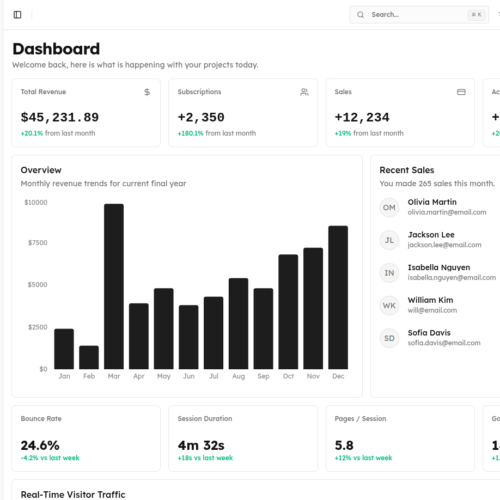This screenshot has height=500, width=500.
Task: Select the 5.8 Pages / Session value
Action: pyautogui.click(x=344, y=445)
